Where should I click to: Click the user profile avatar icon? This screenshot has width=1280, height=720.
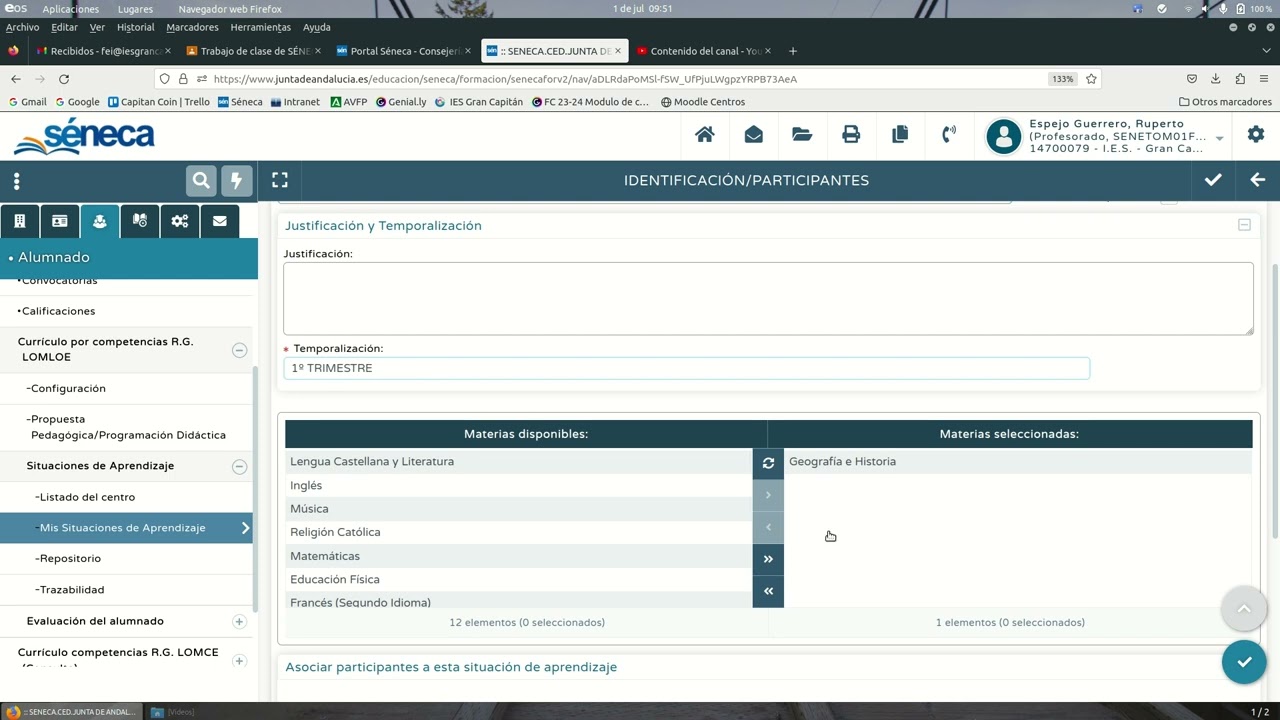(x=1003, y=137)
